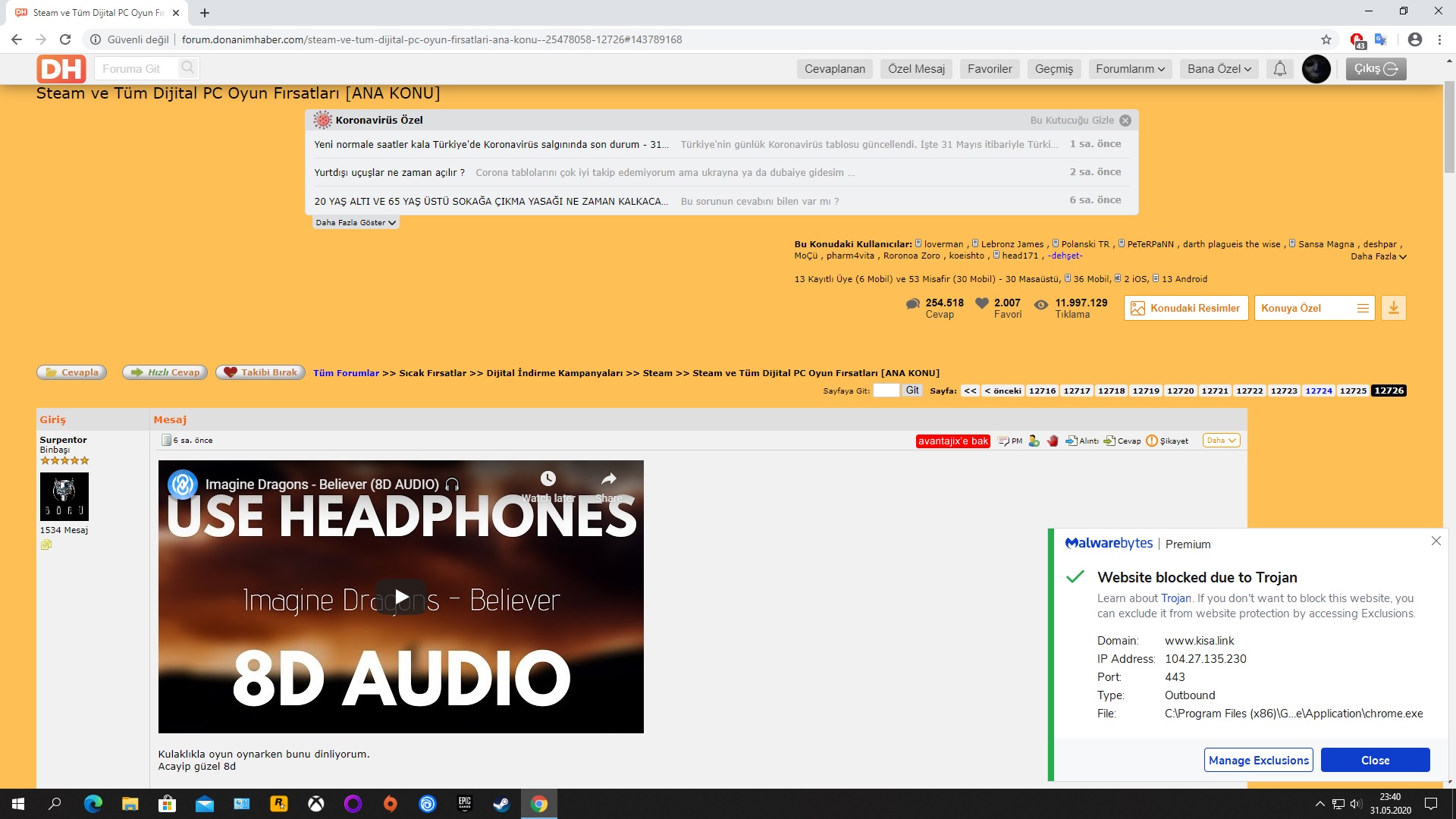Open Cevaplanan in top menu
1456x819 pixels.
tap(835, 69)
